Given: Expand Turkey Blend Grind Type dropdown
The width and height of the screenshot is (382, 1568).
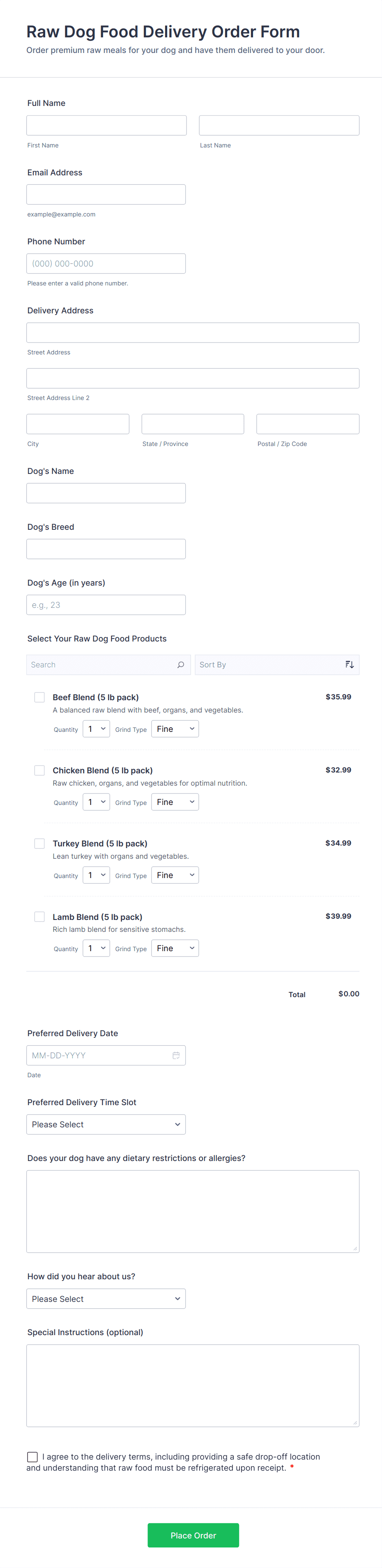Looking at the screenshot, I should click(x=175, y=875).
